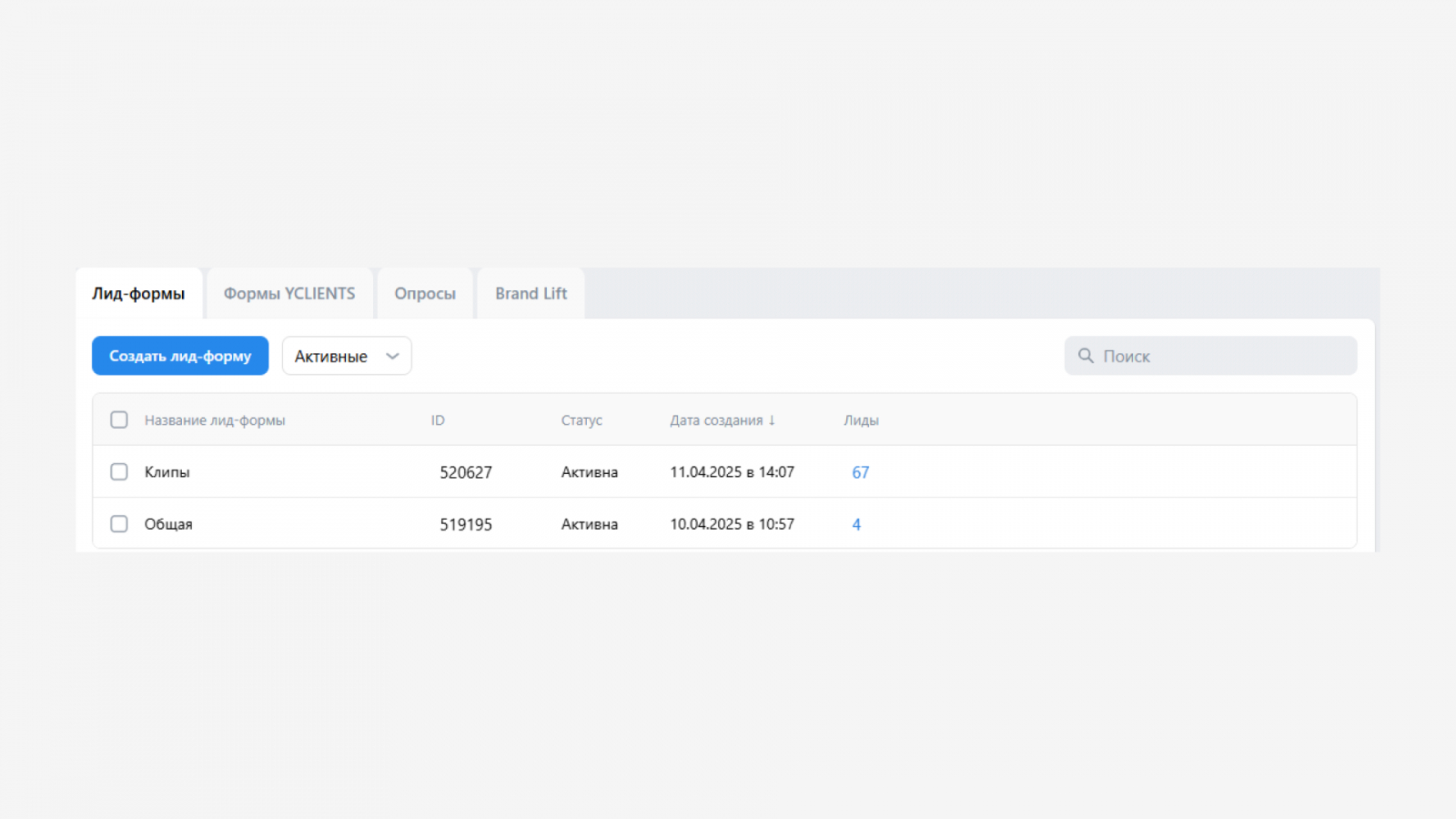Click the ID column header
The width and height of the screenshot is (1456, 819).
click(x=438, y=420)
